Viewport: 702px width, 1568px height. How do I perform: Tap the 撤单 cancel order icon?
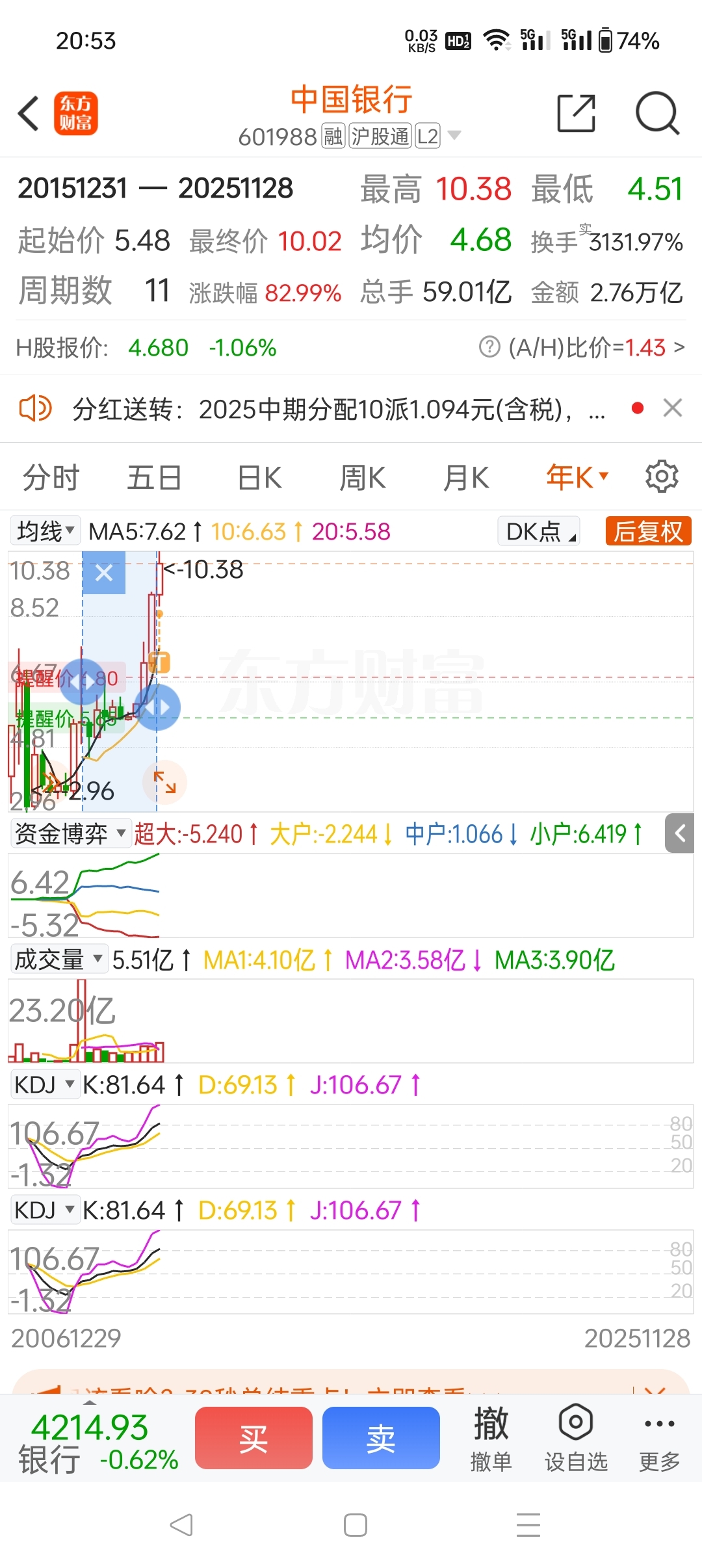(x=491, y=1438)
